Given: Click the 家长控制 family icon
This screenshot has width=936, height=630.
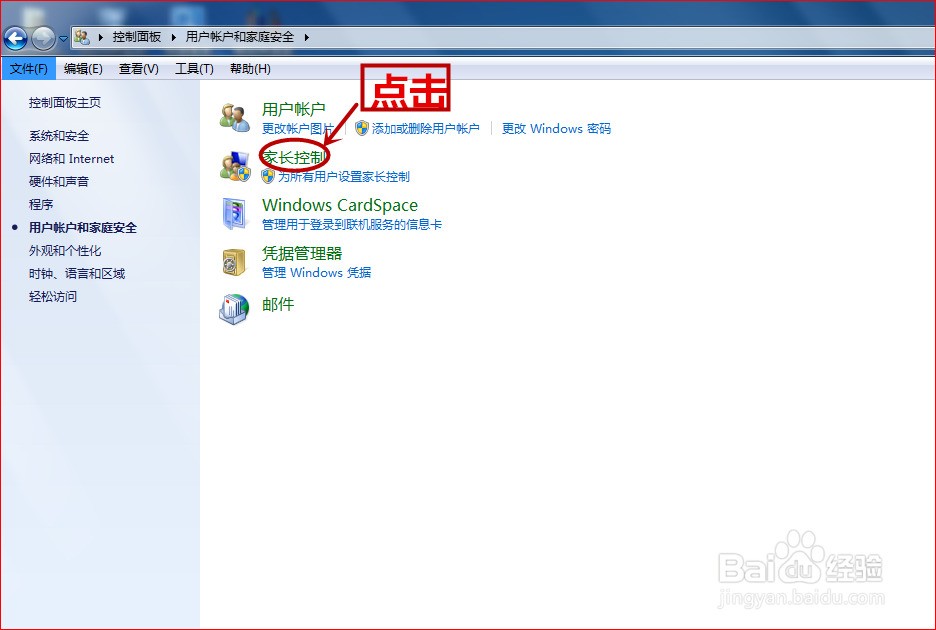Looking at the screenshot, I should (x=235, y=166).
